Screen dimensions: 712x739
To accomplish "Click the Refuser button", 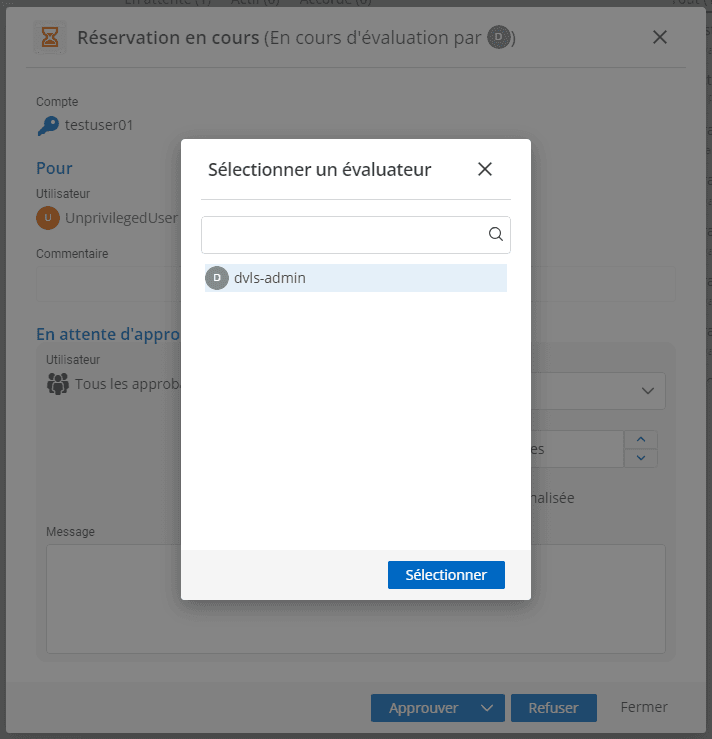I will click(x=553, y=708).
